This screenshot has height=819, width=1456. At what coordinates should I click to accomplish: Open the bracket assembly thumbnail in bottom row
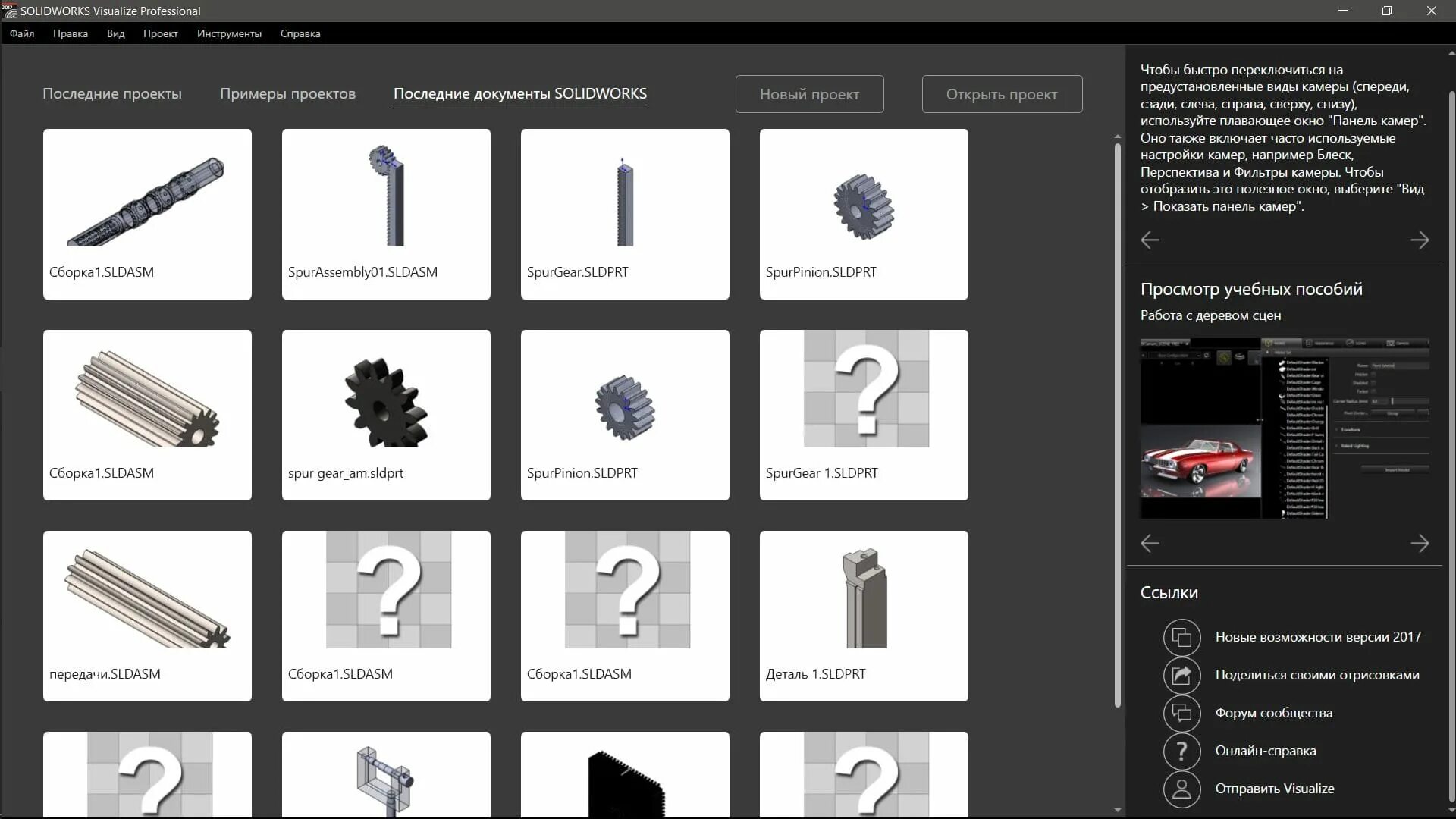pyautogui.click(x=386, y=774)
